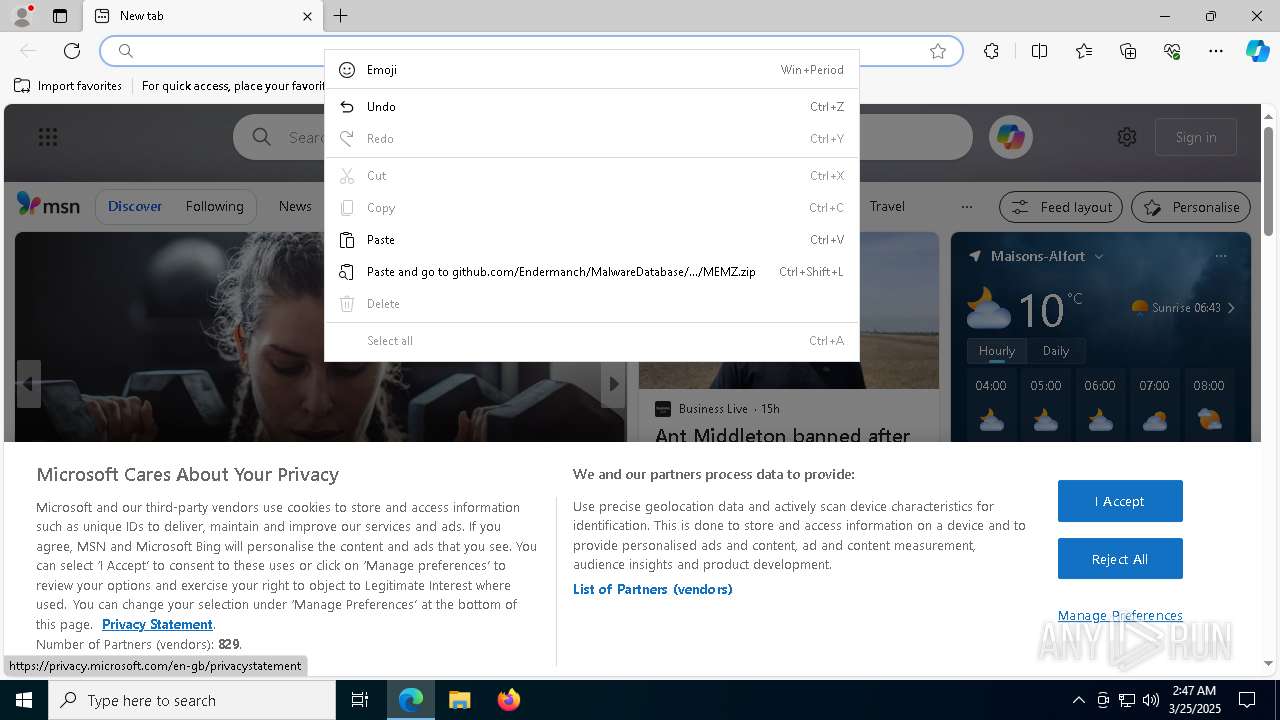Open File Explorer from taskbar
Image resolution: width=1280 pixels, height=720 pixels.
(459, 700)
